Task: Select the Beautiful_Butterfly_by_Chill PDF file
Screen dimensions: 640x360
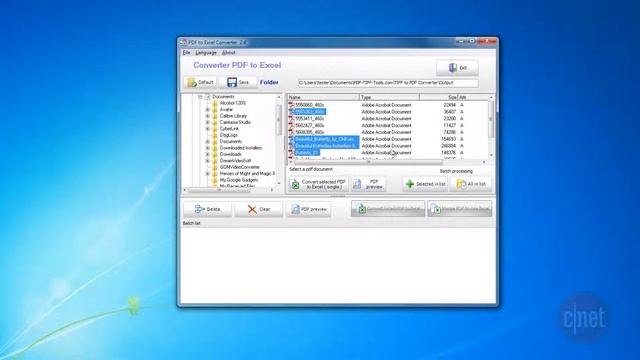Action: pyautogui.click(x=327, y=139)
